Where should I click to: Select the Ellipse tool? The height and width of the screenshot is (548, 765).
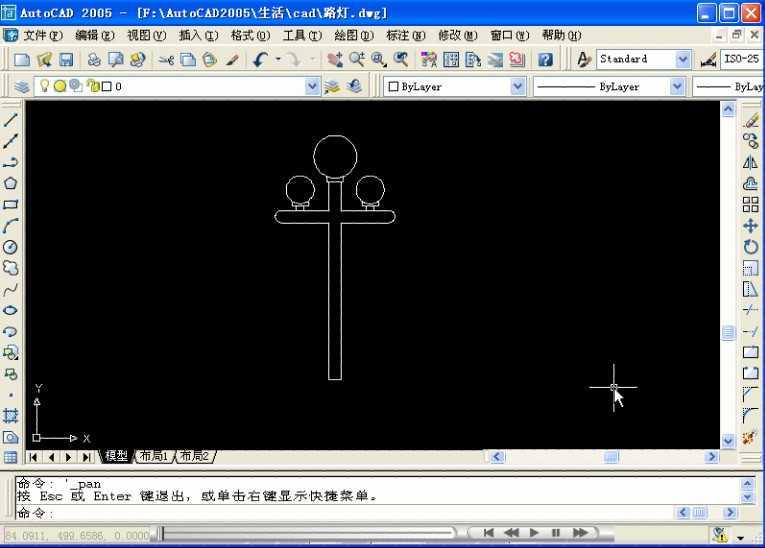pos(10,310)
